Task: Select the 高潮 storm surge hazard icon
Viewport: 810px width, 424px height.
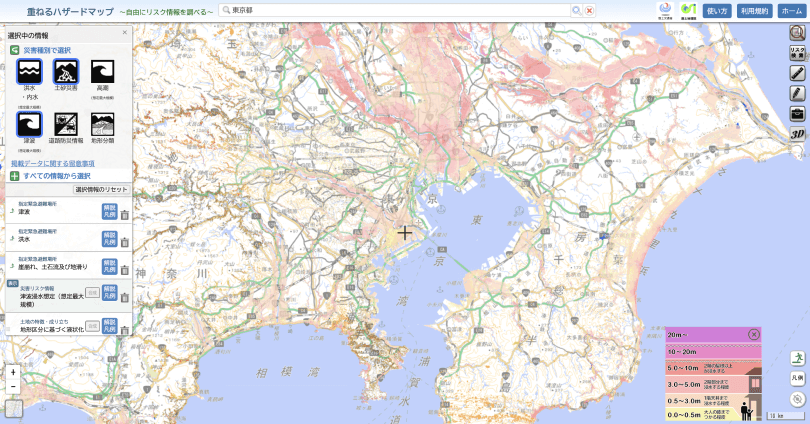Action: pos(102,71)
